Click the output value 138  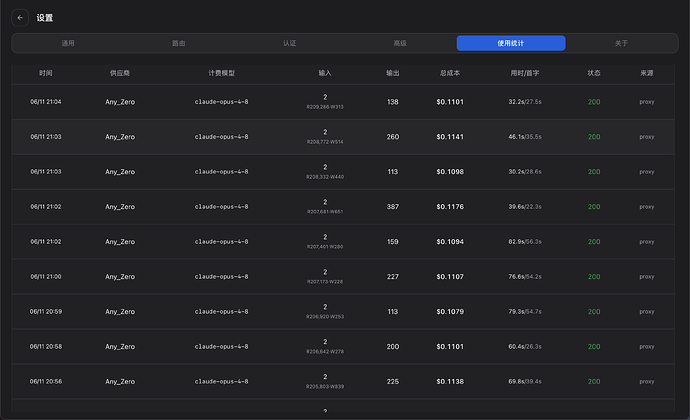pyautogui.click(x=393, y=102)
